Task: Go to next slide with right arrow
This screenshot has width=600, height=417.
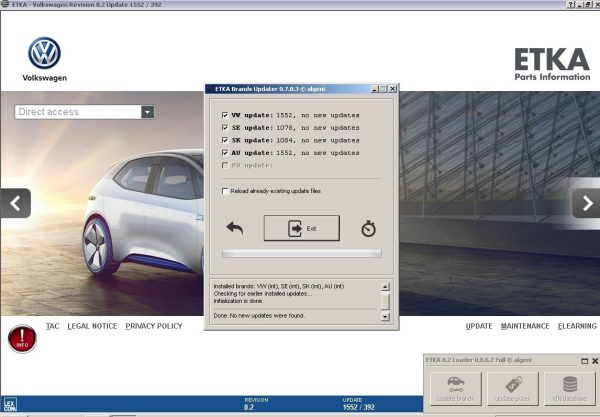Action: (586, 203)
